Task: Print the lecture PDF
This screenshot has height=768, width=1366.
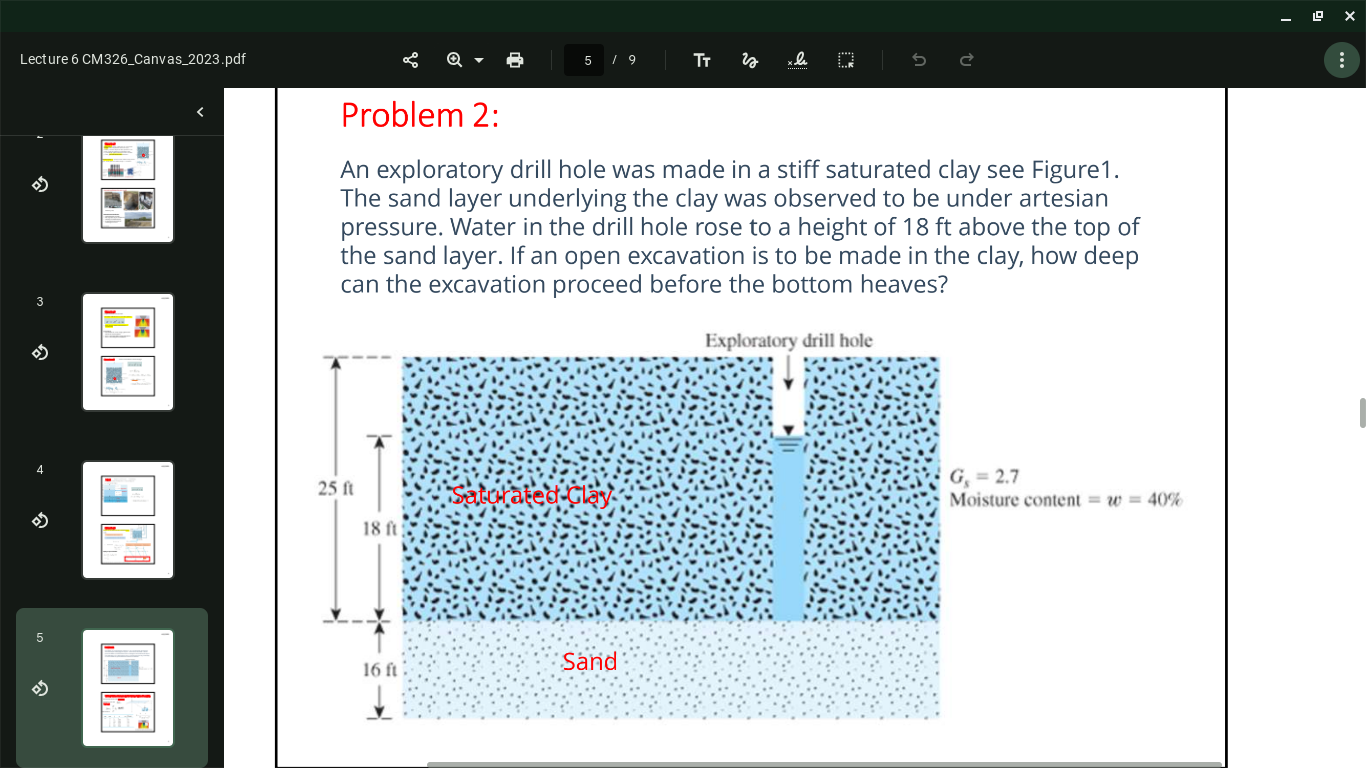Action: 515,60
